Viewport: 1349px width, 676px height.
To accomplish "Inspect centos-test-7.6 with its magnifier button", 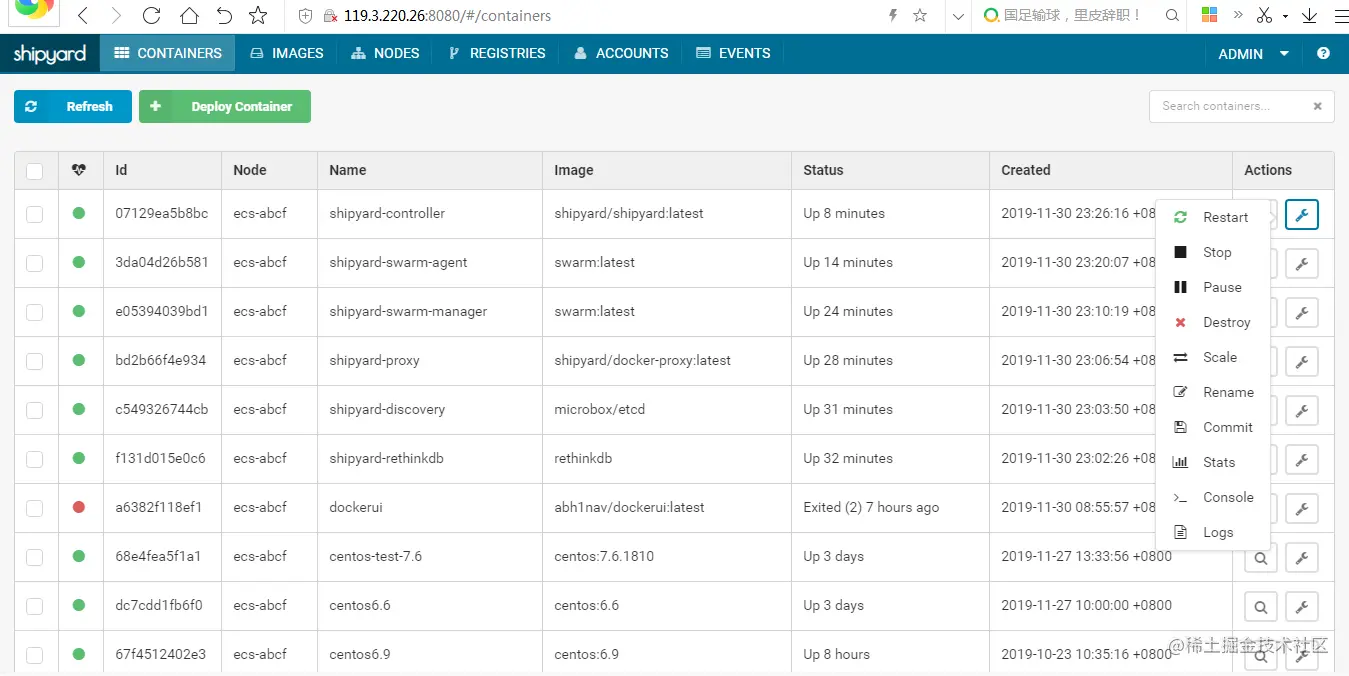I will pos(1261,558).
